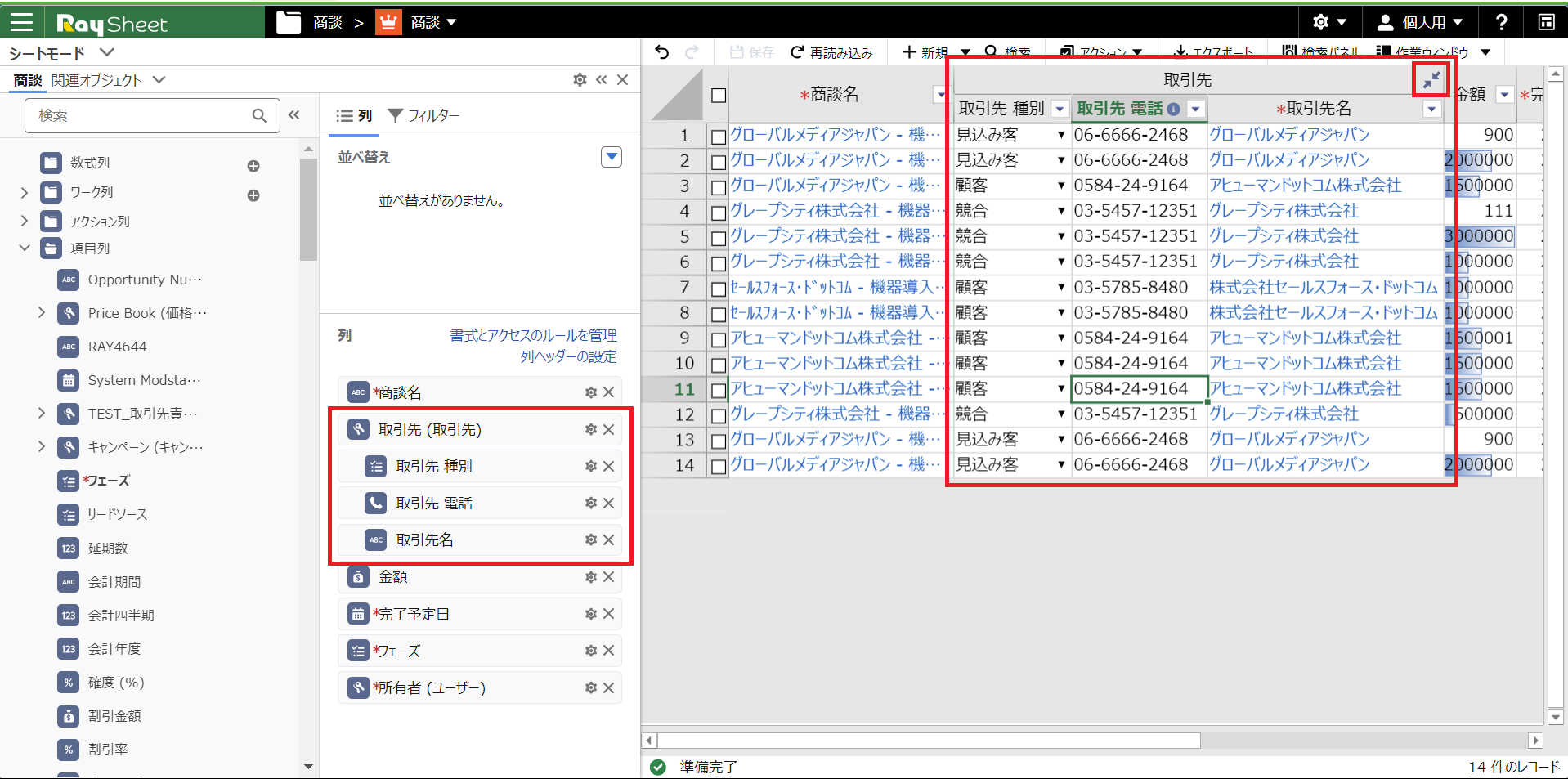Remove 取引先 種別 column with X
Screen dimensions: 1568x779
[x=609, y=466]
